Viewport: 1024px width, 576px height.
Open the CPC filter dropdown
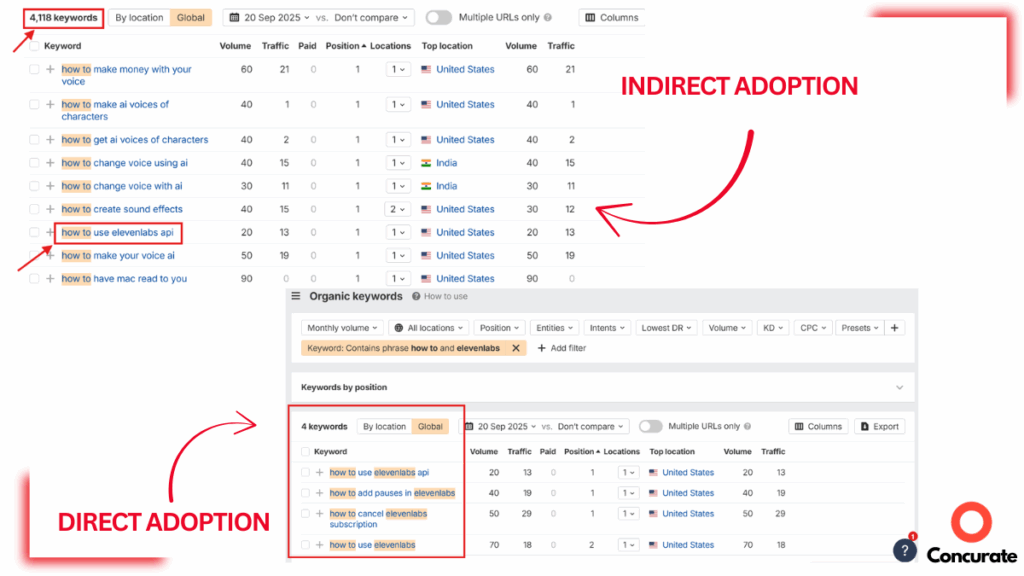tap(813, 328)
